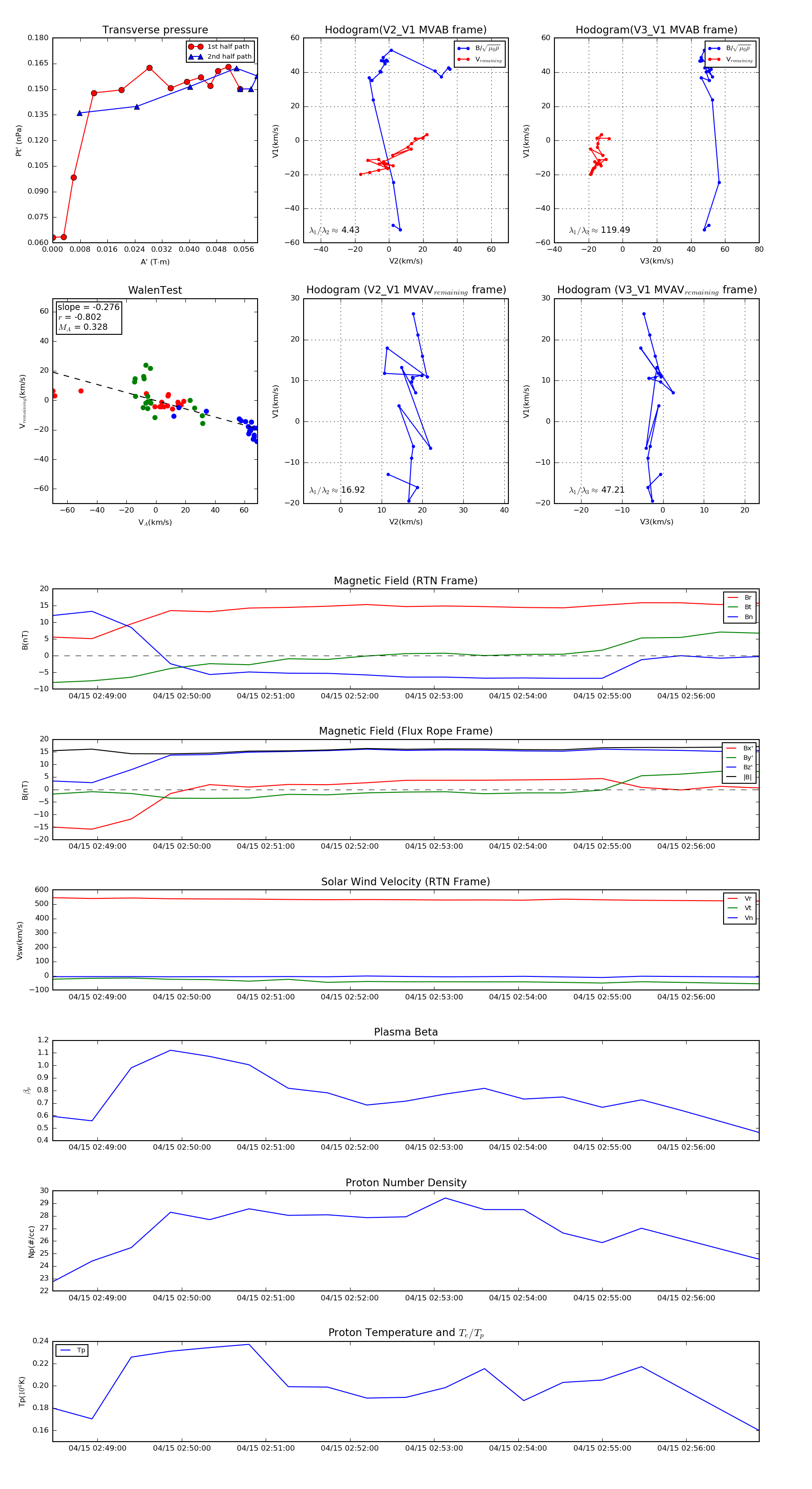This screenshot has width=812, height=1489.
Task: Select the 'Tp' legend entry
Action: pos(72,1350)
